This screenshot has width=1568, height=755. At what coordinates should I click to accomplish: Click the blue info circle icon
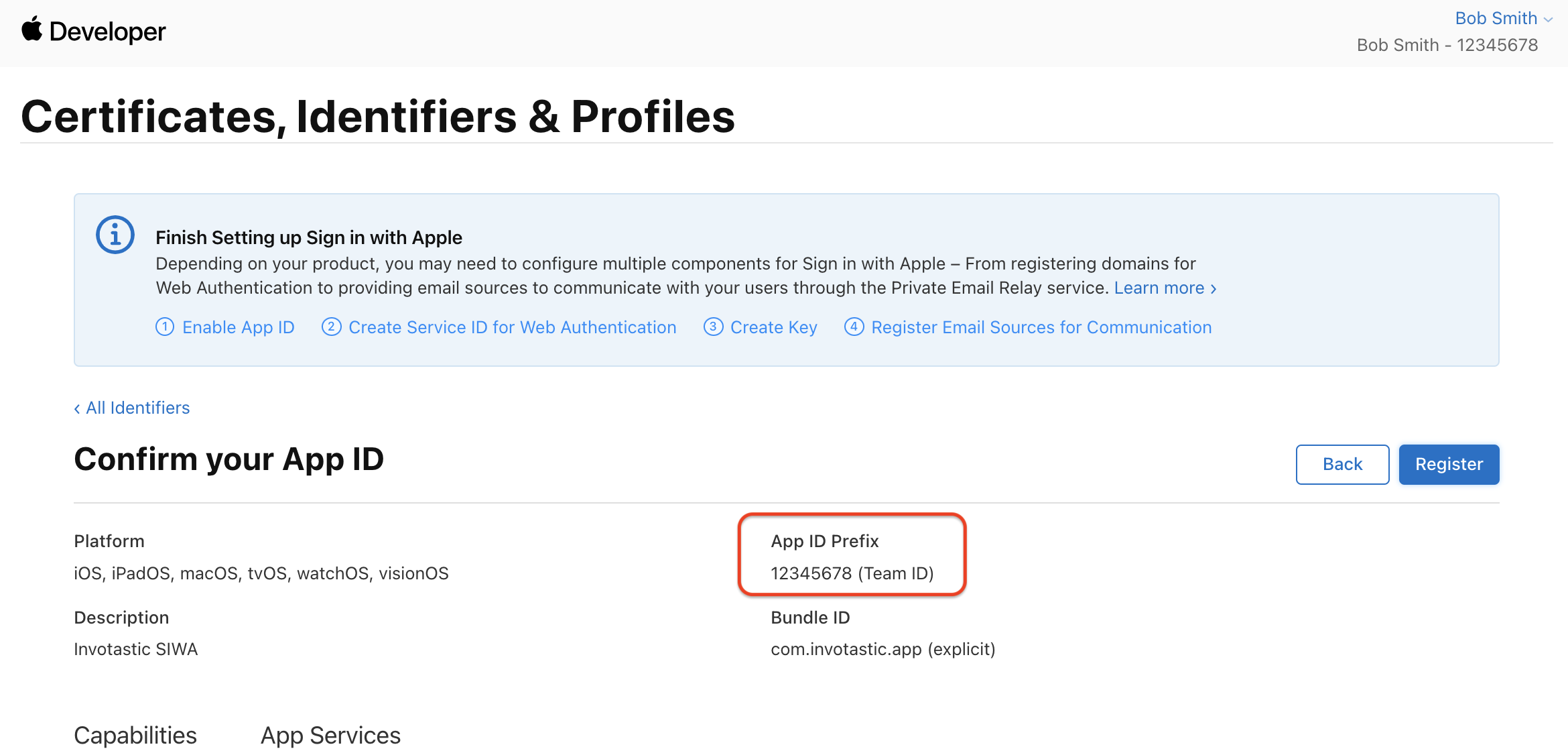tap(115, 235)
